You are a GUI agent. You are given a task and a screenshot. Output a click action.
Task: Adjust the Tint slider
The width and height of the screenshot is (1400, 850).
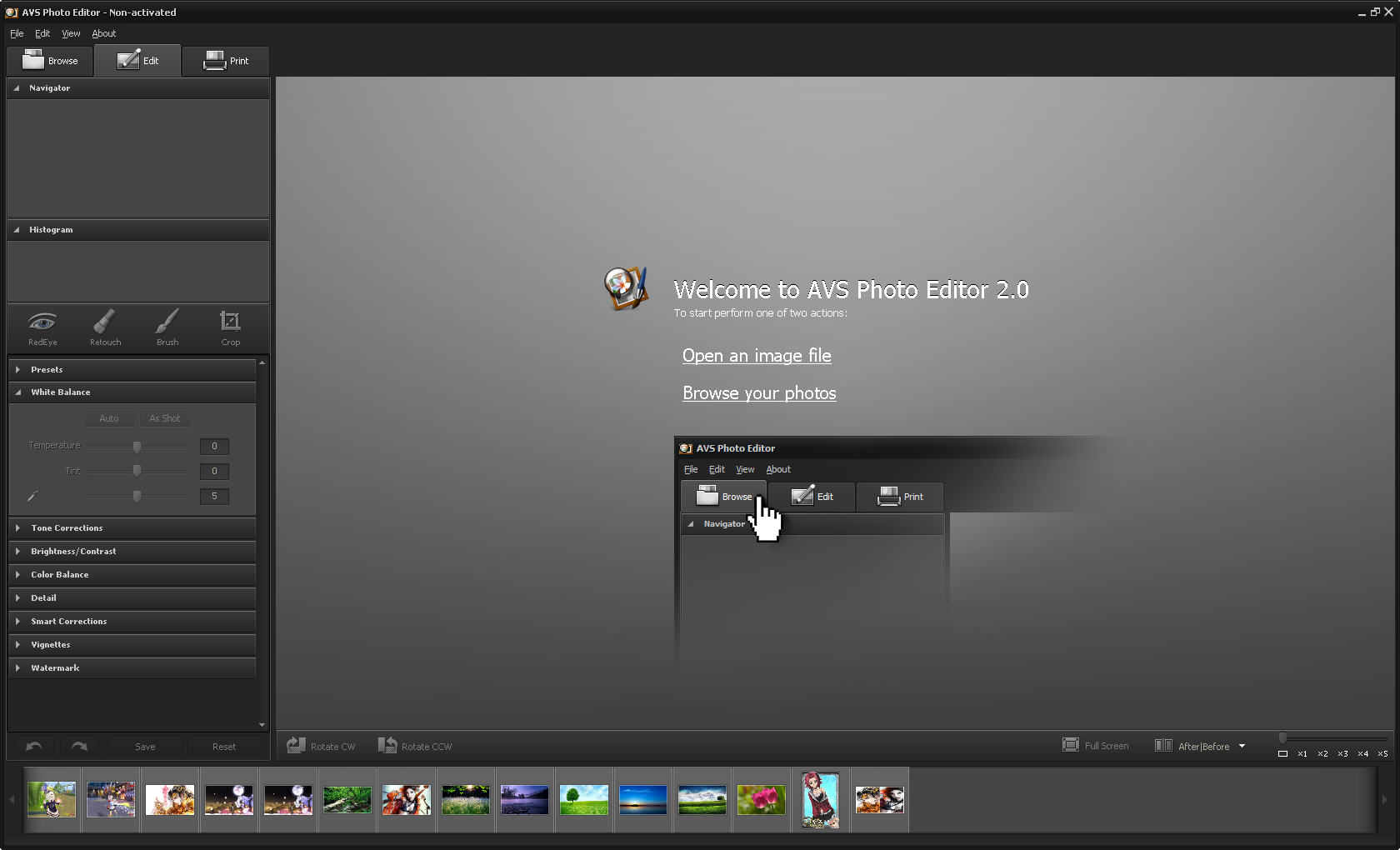tap(137, 471)
